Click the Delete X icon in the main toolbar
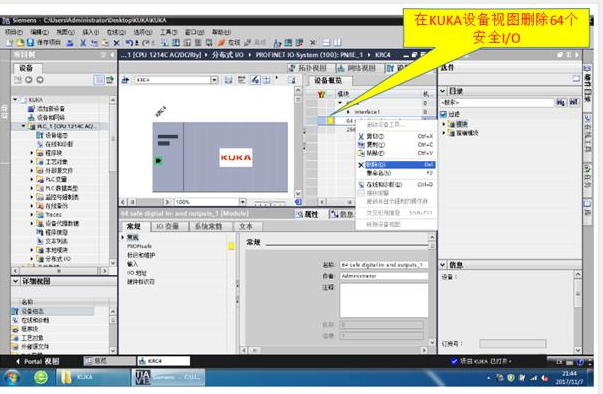Viewport: 603px width, 394px height. click(117, 43)
